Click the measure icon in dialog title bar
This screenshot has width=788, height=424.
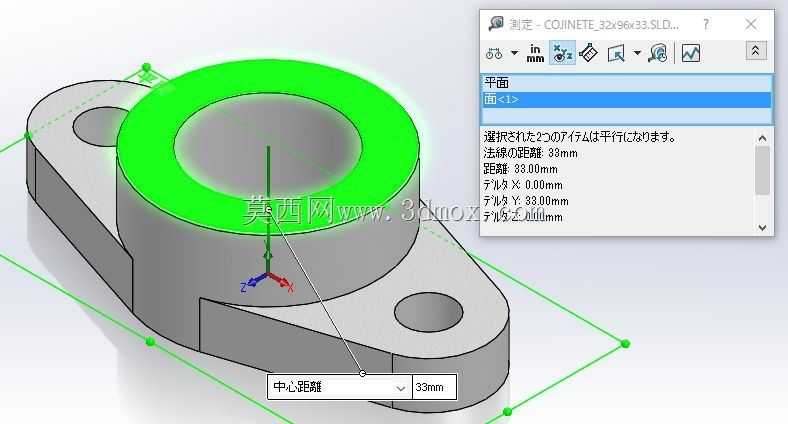[496, 24]
